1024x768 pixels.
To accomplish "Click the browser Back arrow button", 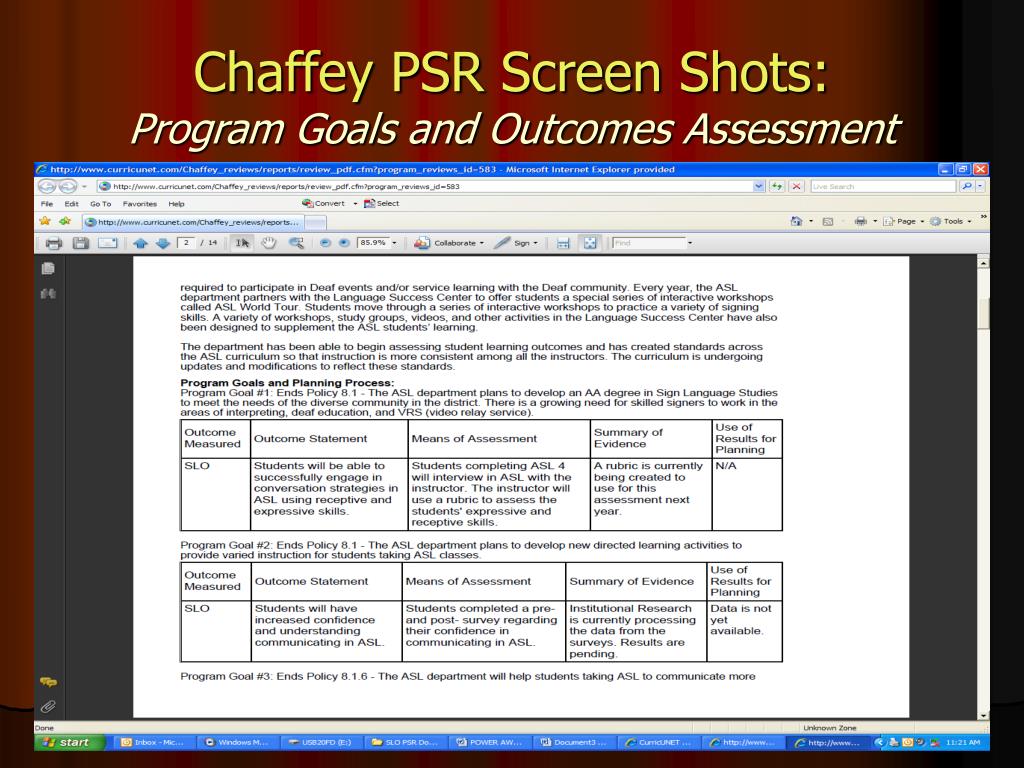I will click(46, 186).
